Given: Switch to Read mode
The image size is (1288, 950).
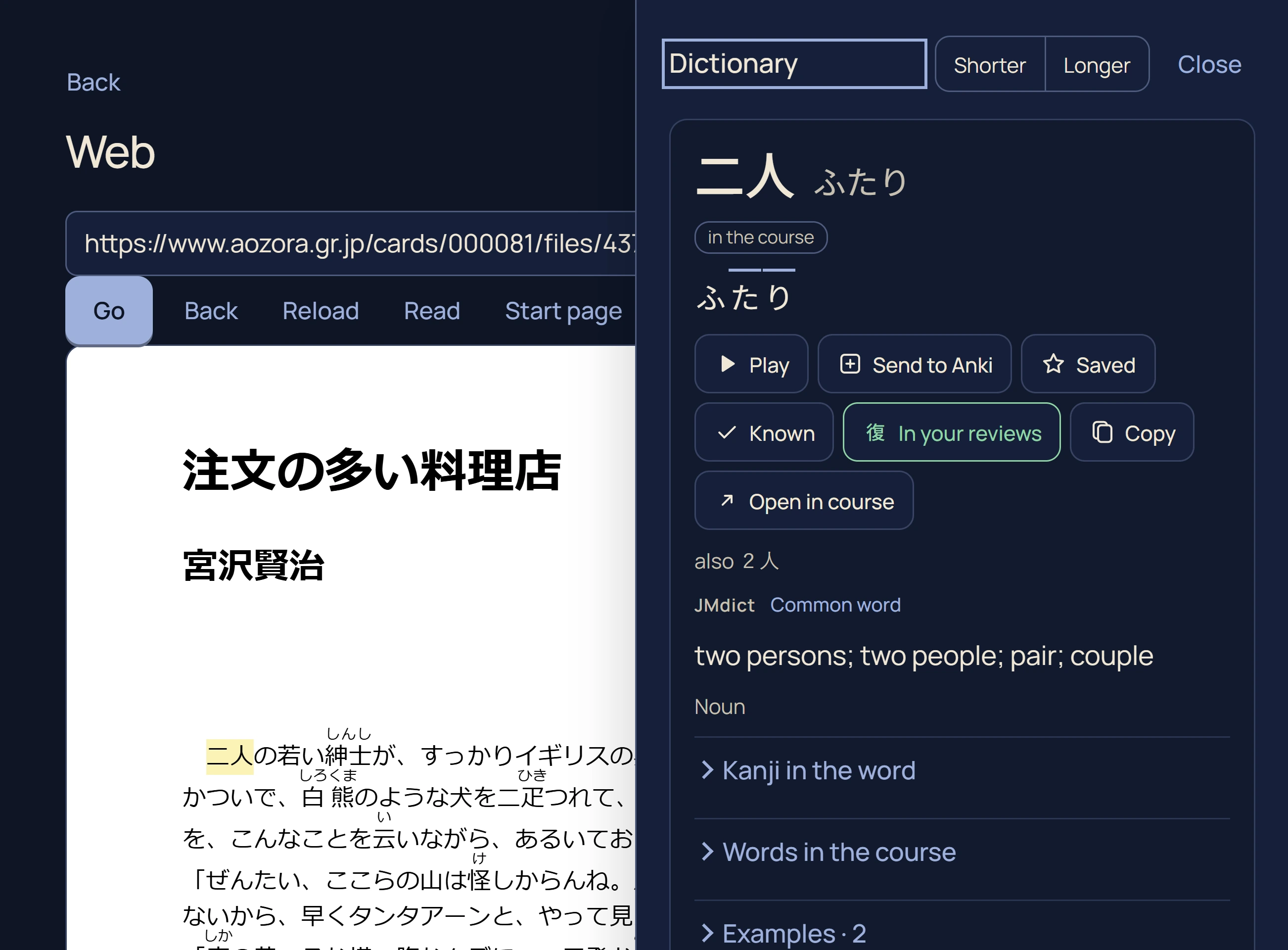Looking at the screenshot, I should click(432, 311).
